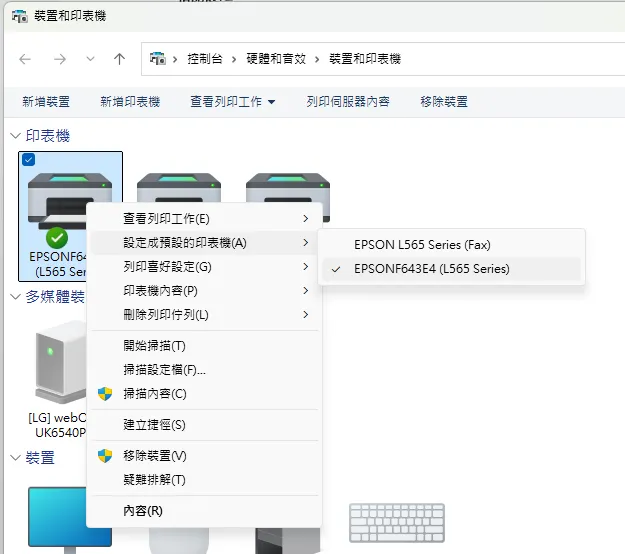Screen dimensions: 625x554
Task: Expand chevron after 硬體和音效 in breadcrumb
Action: pos(317,59)
